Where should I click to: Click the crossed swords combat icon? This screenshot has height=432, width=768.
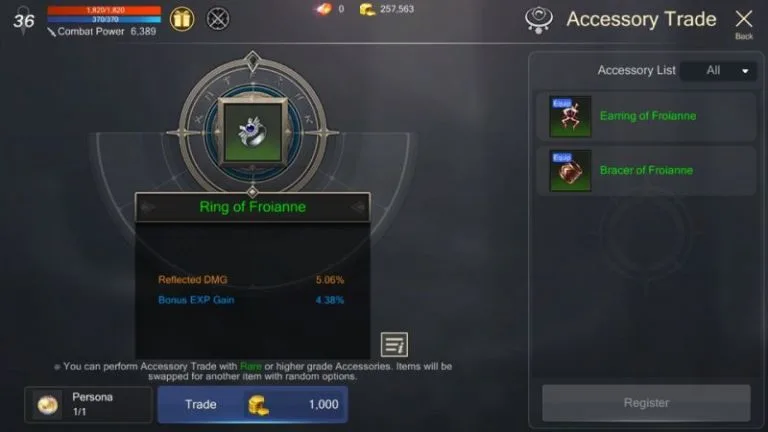tap(218, 20)
